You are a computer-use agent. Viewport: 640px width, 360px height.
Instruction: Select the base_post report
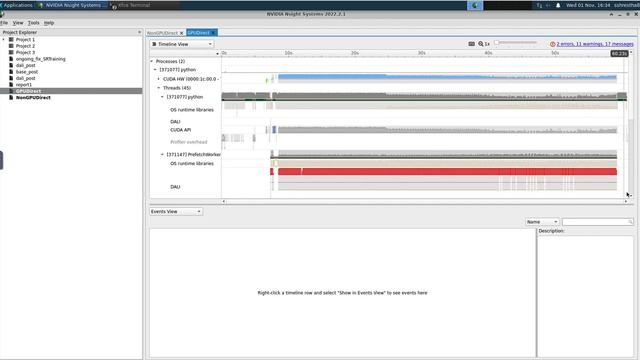point(27,72)
